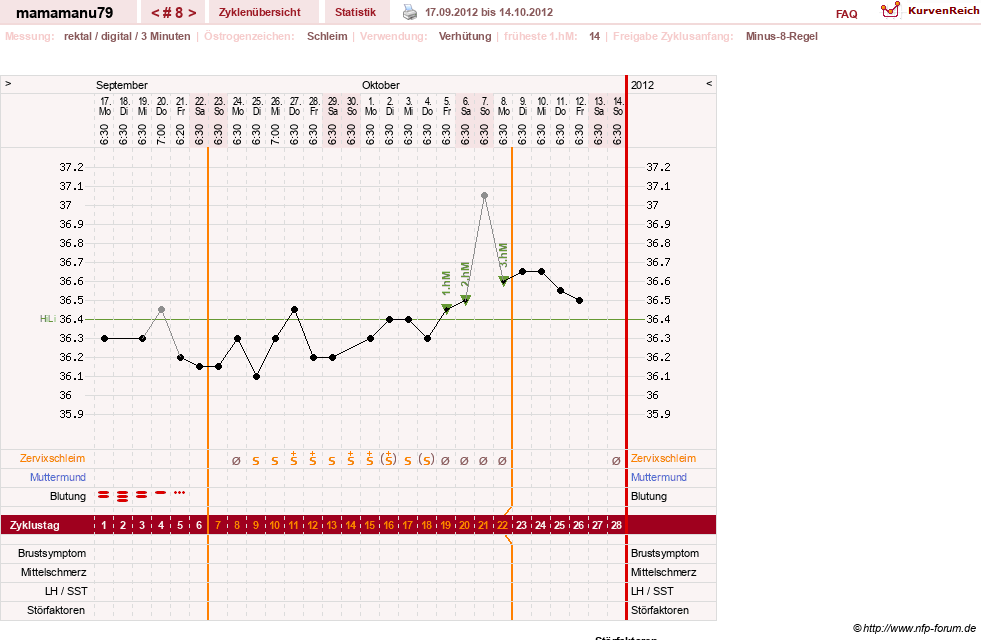Select cycle day 28 in Zyklustag row

click(x=616, y=525)
